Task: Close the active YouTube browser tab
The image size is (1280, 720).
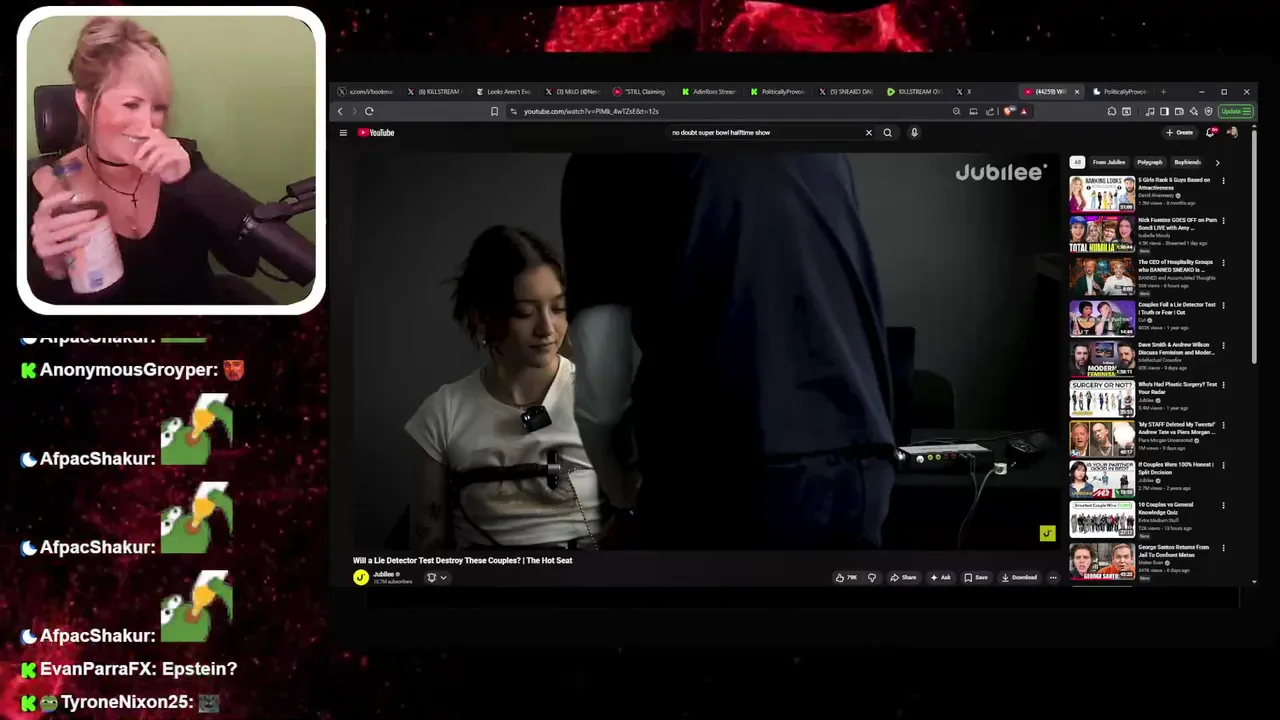Action: (1077, 91)
